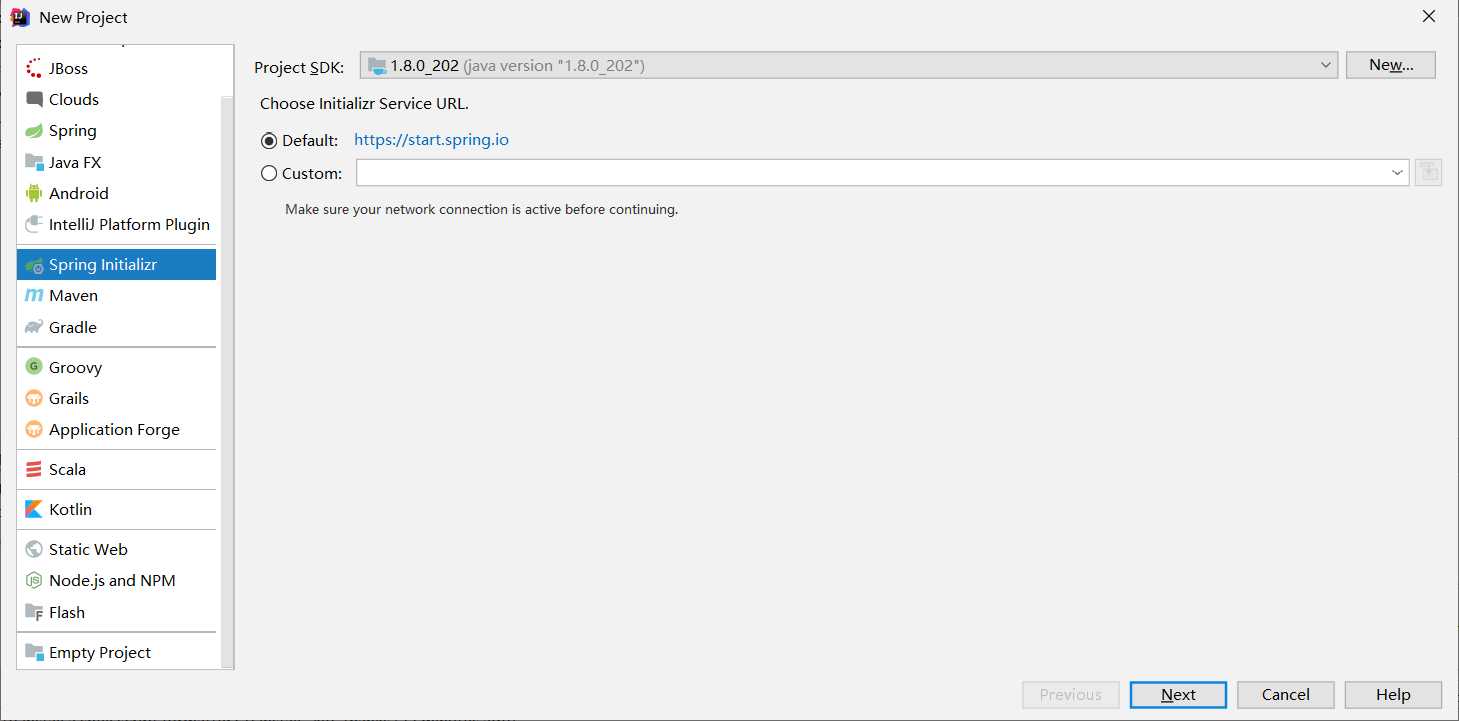The height and width of the screenshot is (721, 1459).
Task: Click the Gradle elephant icon
Action: [34, 327]
